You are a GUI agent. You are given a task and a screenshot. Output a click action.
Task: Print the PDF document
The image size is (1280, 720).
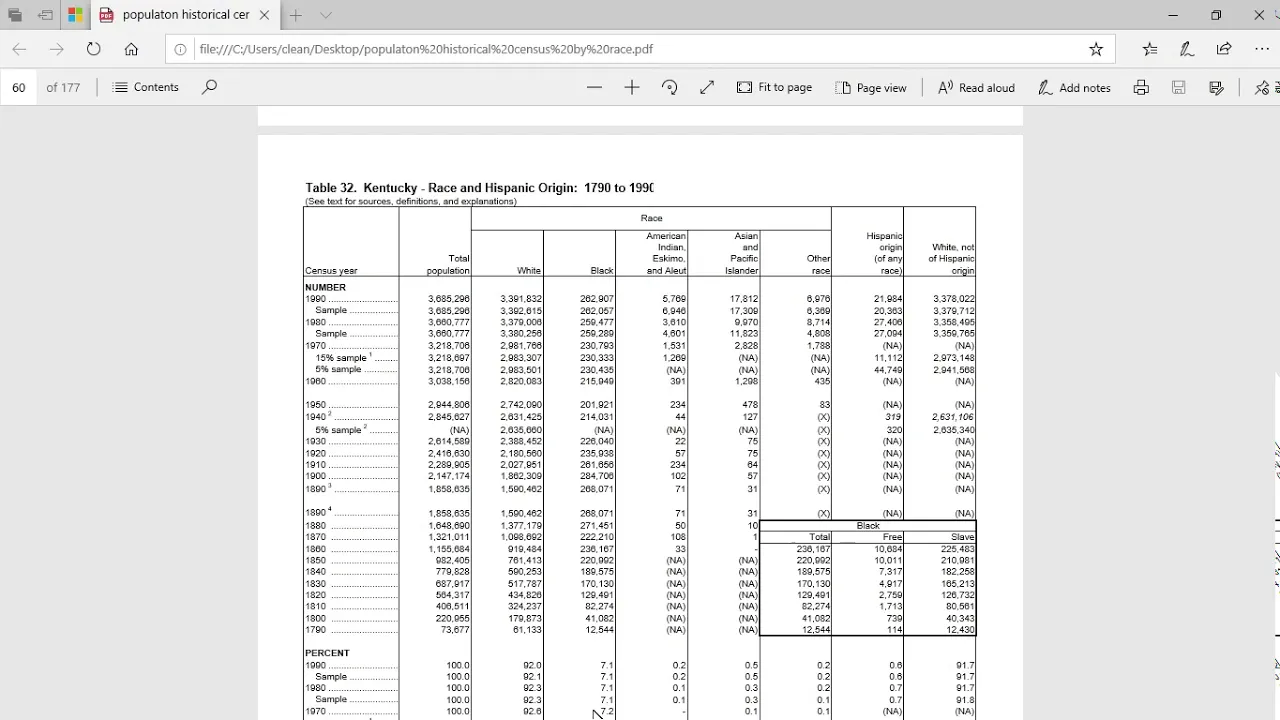click(x=1141, y=87)
